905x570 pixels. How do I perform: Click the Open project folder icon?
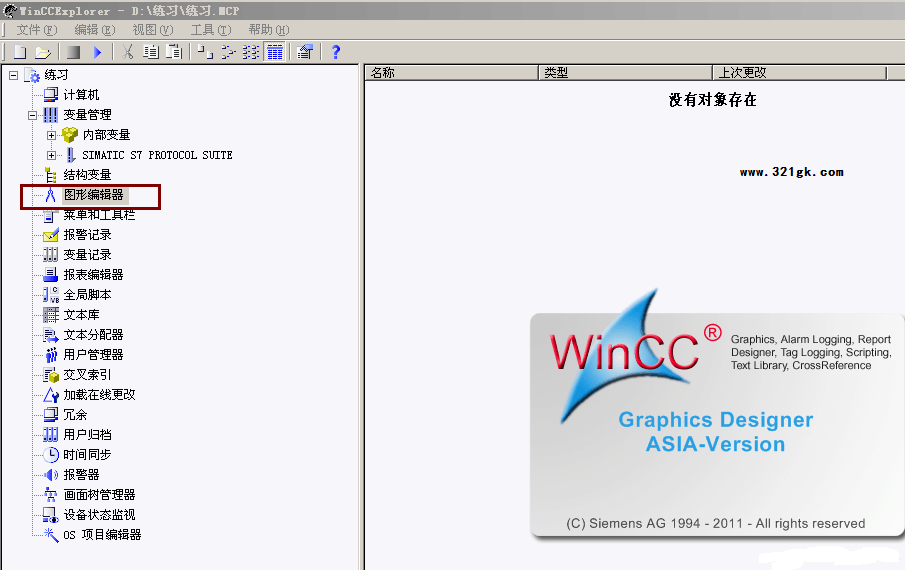[43, 52]
